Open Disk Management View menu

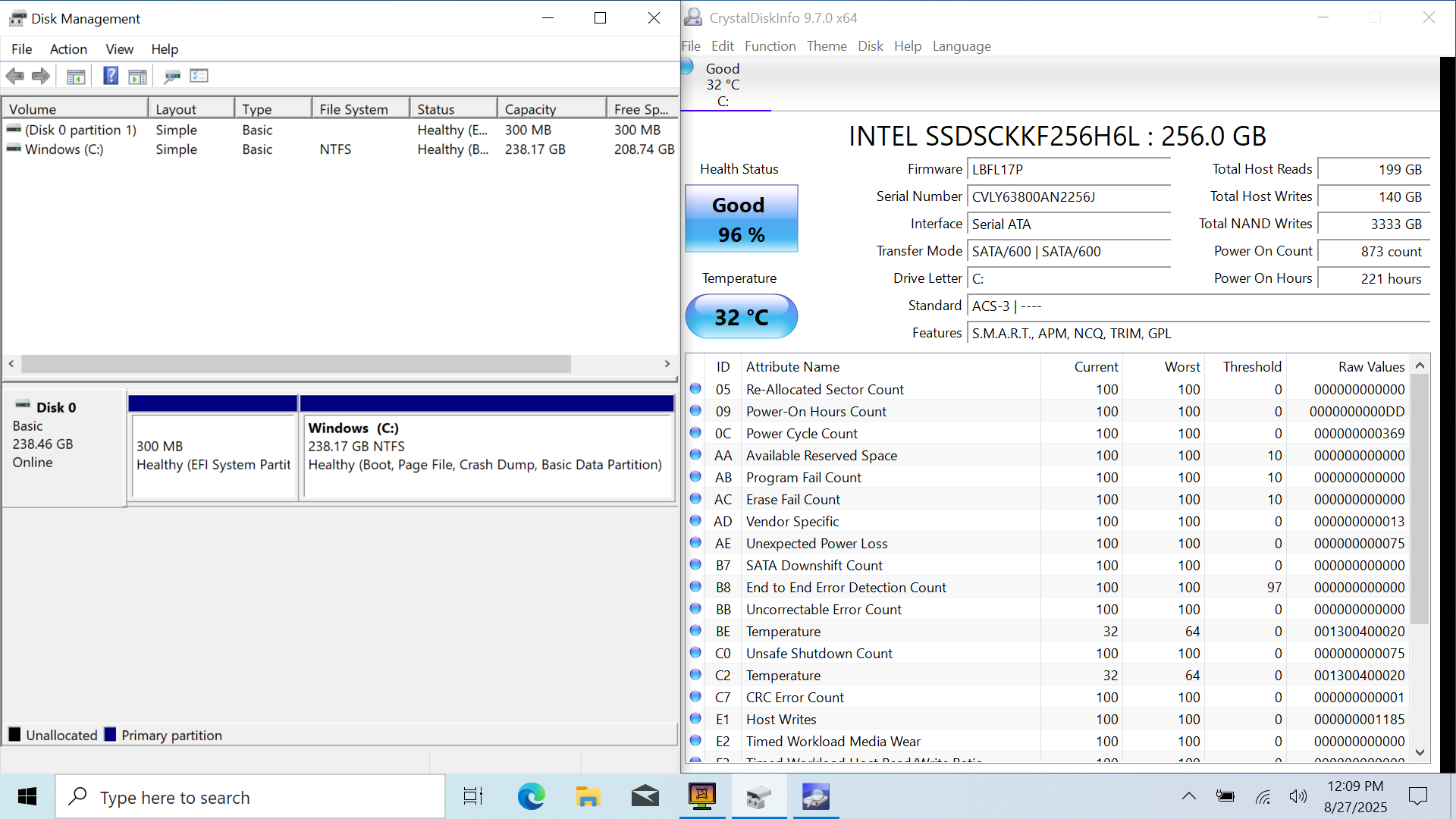(119, 49)
